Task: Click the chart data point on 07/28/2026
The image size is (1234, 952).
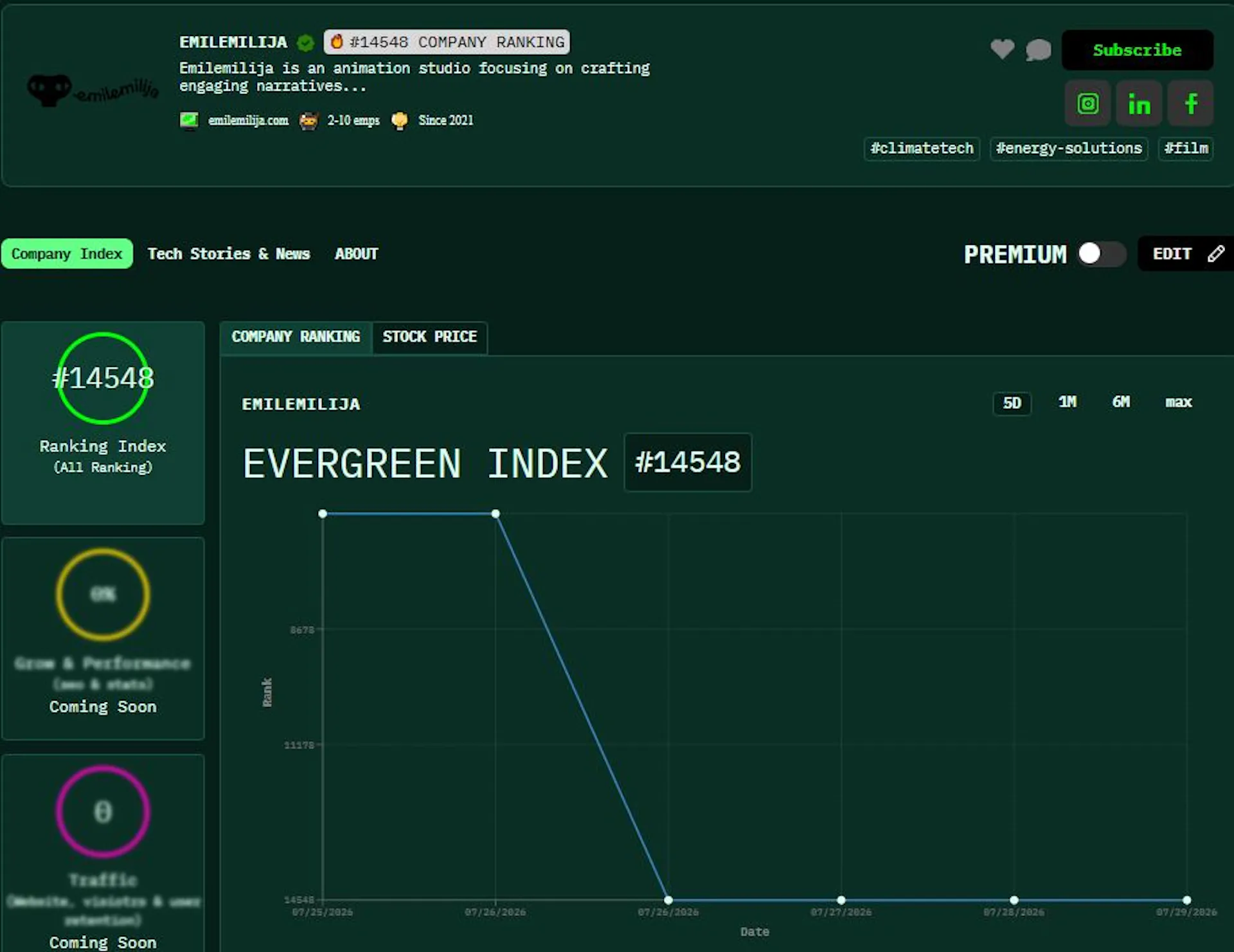Action: pyautogui.click(x=1014, y=900)
